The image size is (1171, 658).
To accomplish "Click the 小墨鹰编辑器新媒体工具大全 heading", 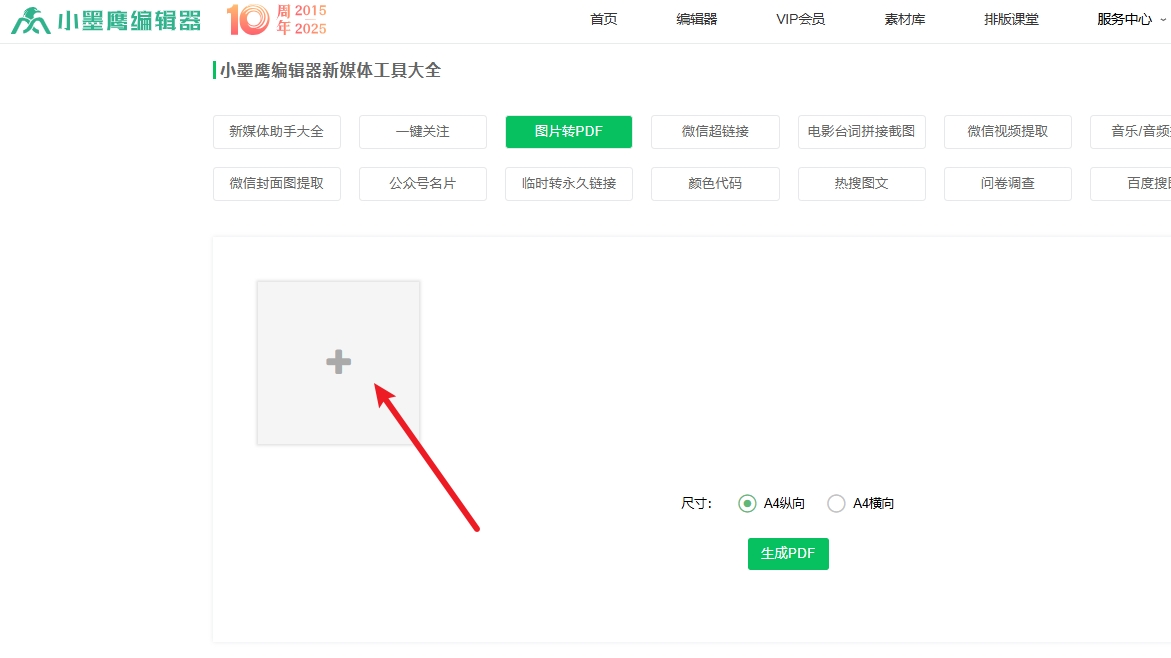I will tap(329, 70).
